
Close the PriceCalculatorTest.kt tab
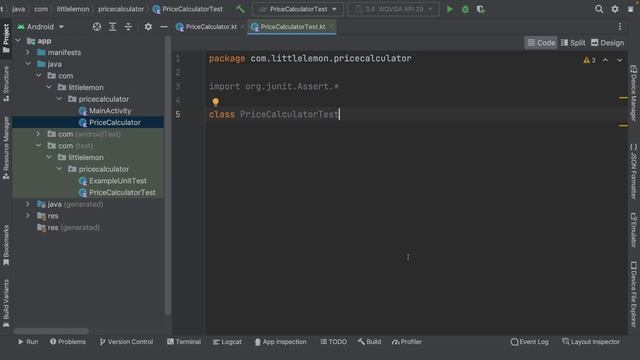coord(331,27)
